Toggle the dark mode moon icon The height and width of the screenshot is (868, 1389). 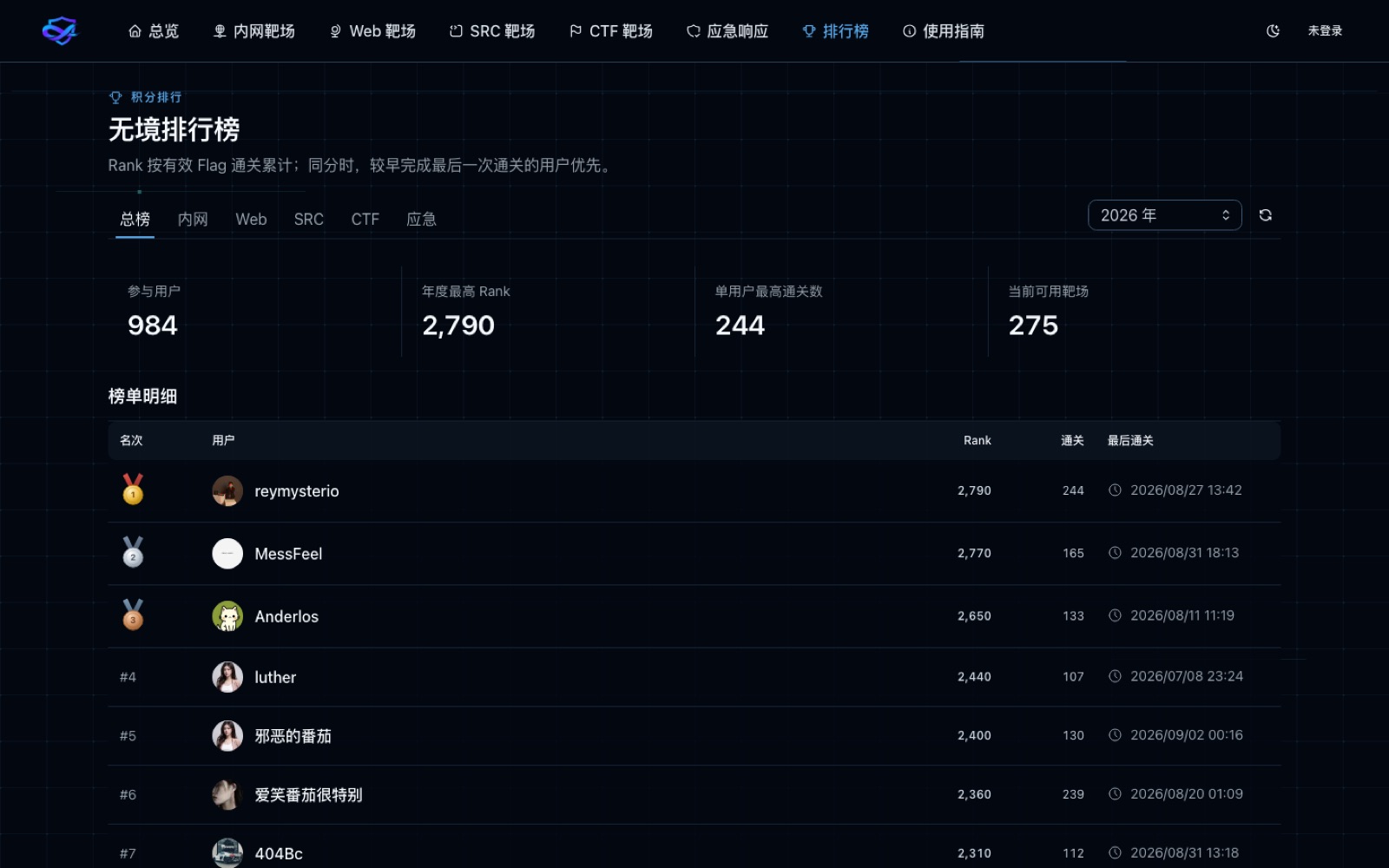(1273, 31)
